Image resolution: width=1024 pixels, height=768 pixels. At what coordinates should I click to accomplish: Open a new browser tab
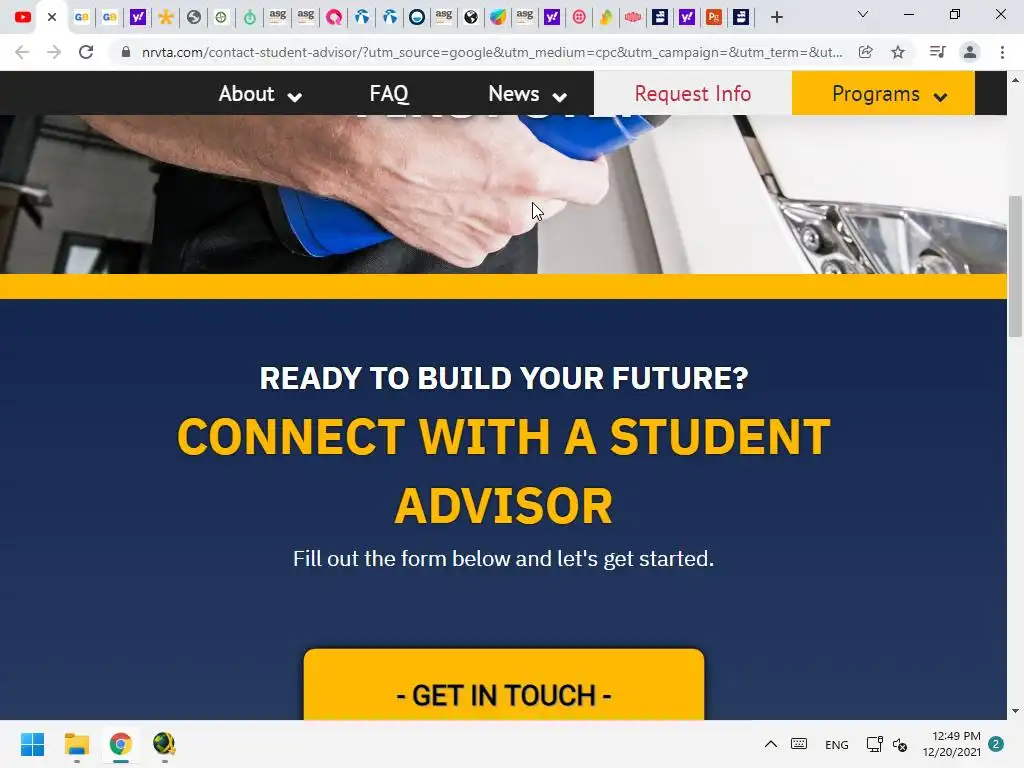click(x=776, y=17)
